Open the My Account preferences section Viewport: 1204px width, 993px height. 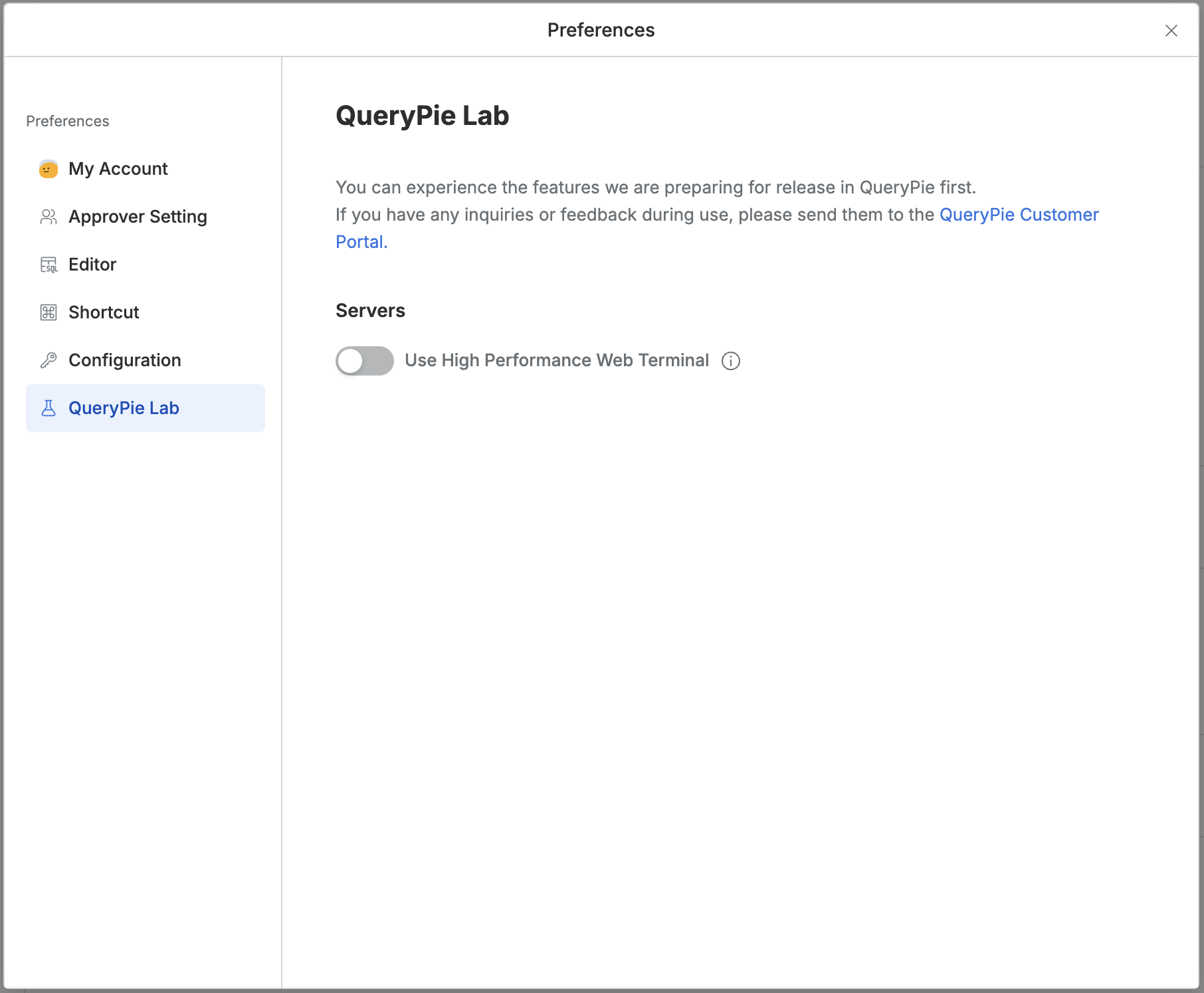(118, 169)
